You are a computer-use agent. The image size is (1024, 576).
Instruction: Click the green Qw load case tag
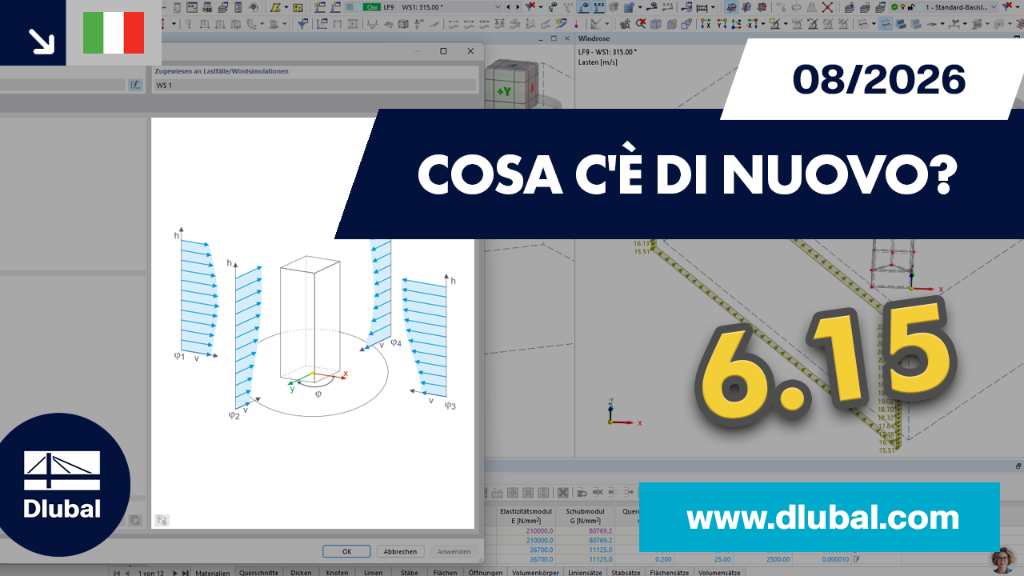tap(372, 7)
